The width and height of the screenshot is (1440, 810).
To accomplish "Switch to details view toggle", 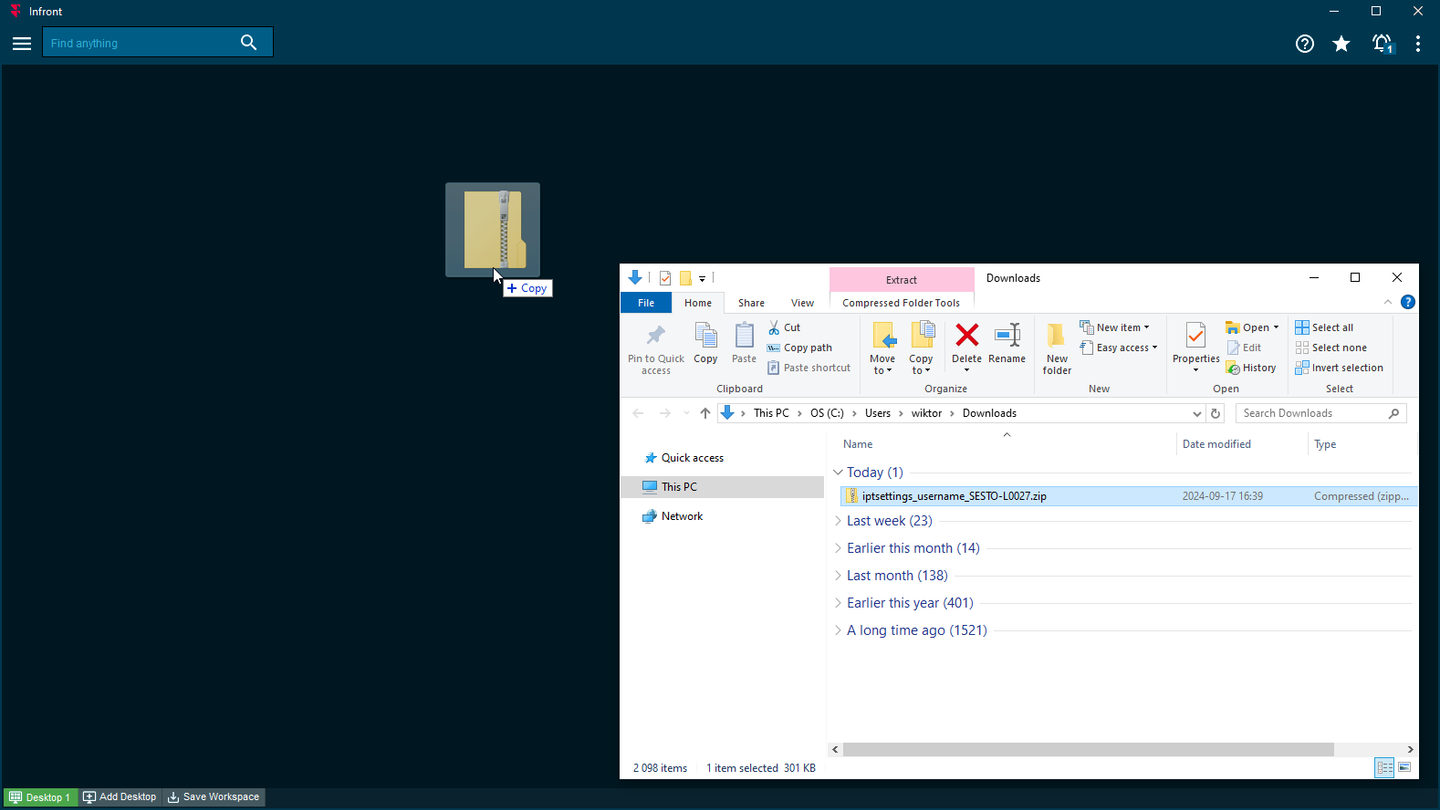I will (x=1384, y=768).
